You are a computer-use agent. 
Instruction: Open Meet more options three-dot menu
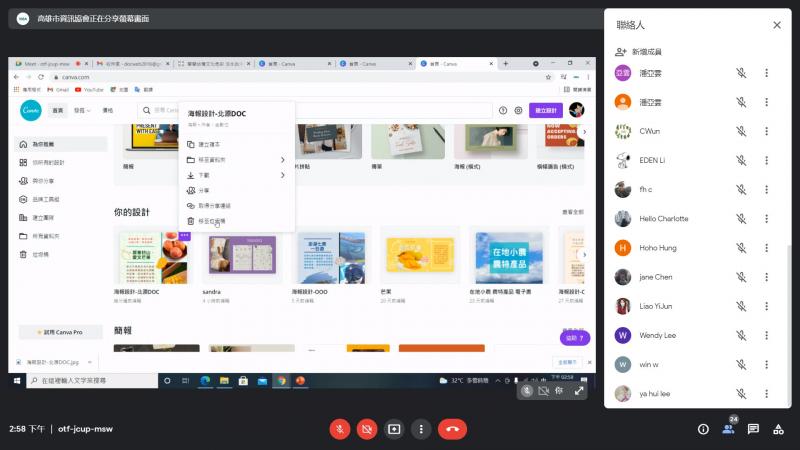421,429
